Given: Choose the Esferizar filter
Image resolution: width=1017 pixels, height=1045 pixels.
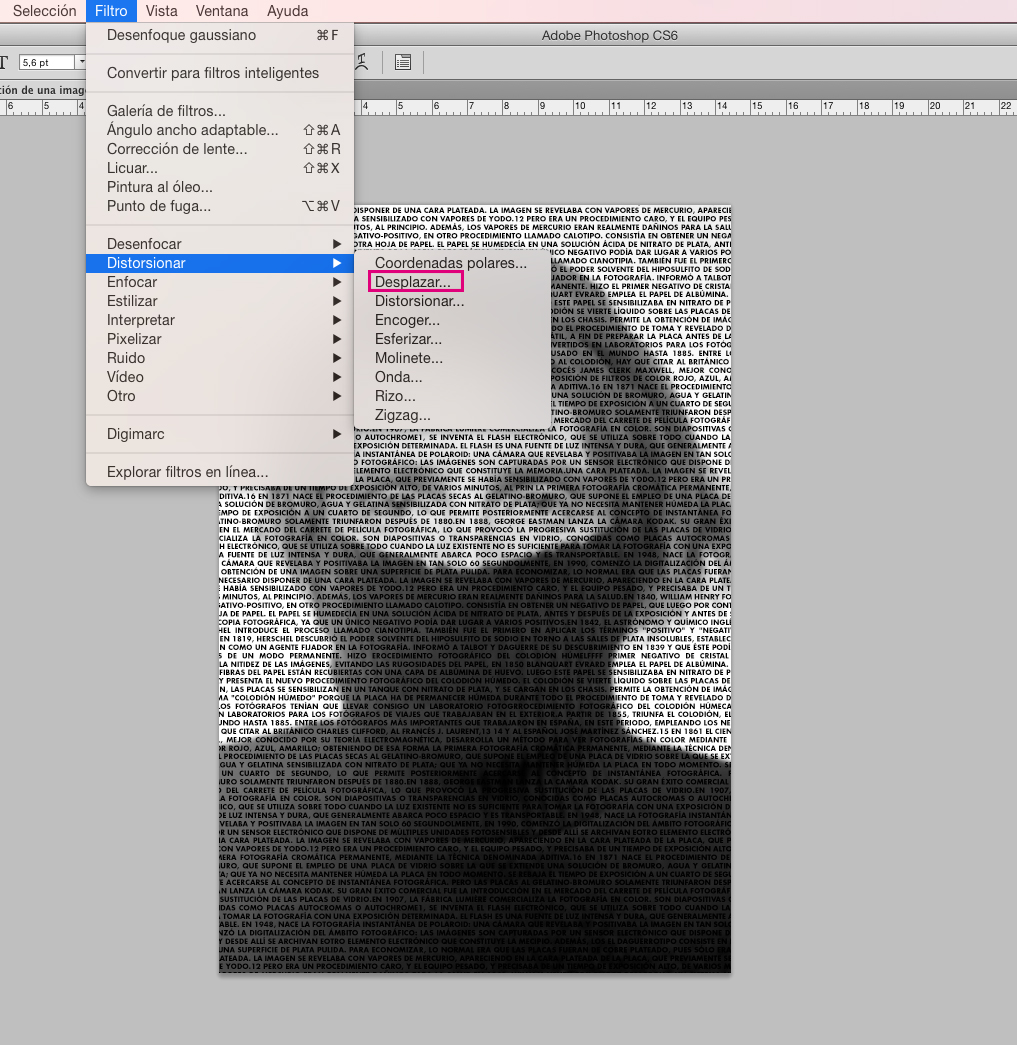Looking at the screenshot, I should pyautogui.click(x=453, y=339).
